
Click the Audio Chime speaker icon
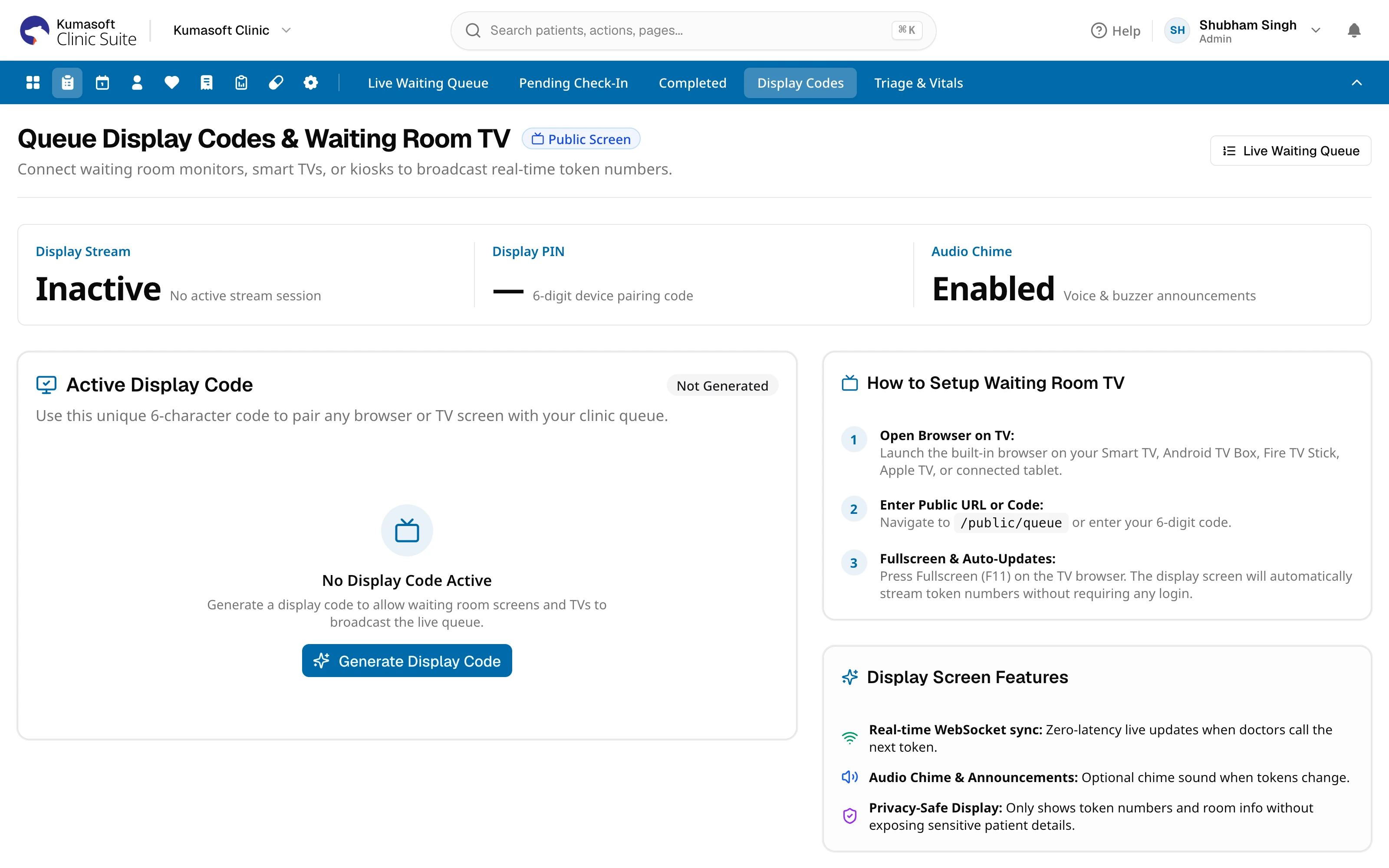pyautogui.click(x=850, y=777)
